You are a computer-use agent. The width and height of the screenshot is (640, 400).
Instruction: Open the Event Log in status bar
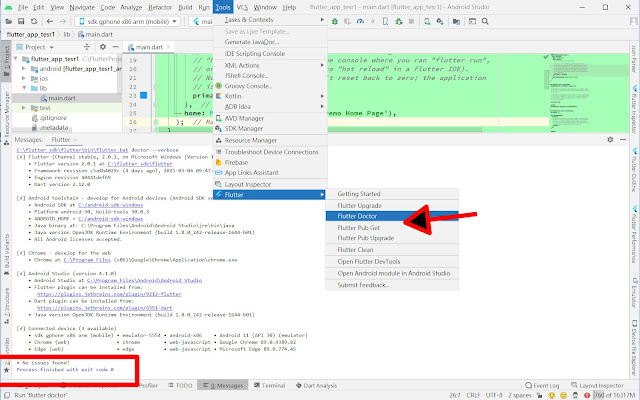[x=542, y=385]
